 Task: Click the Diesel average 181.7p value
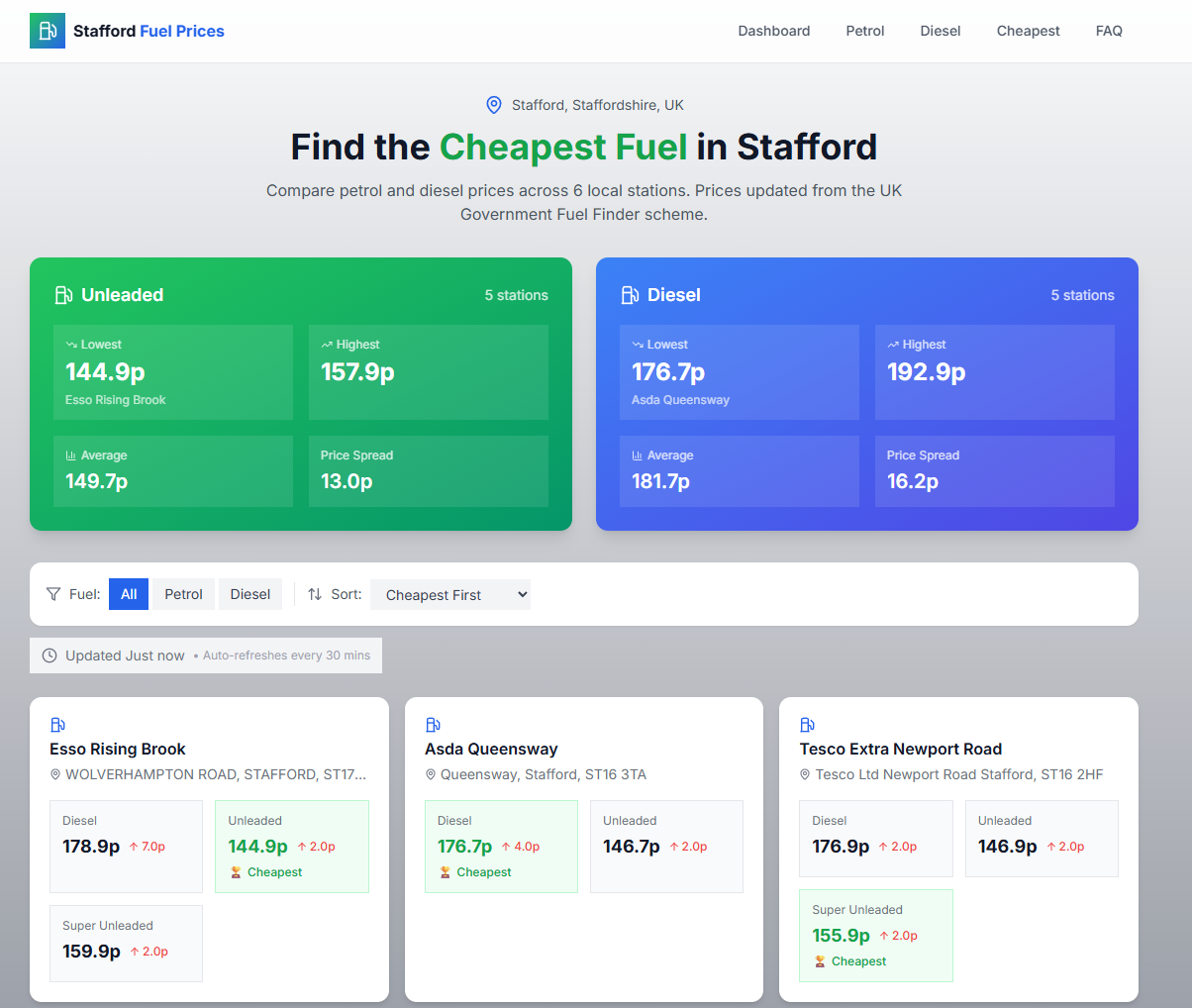point(660,481)
